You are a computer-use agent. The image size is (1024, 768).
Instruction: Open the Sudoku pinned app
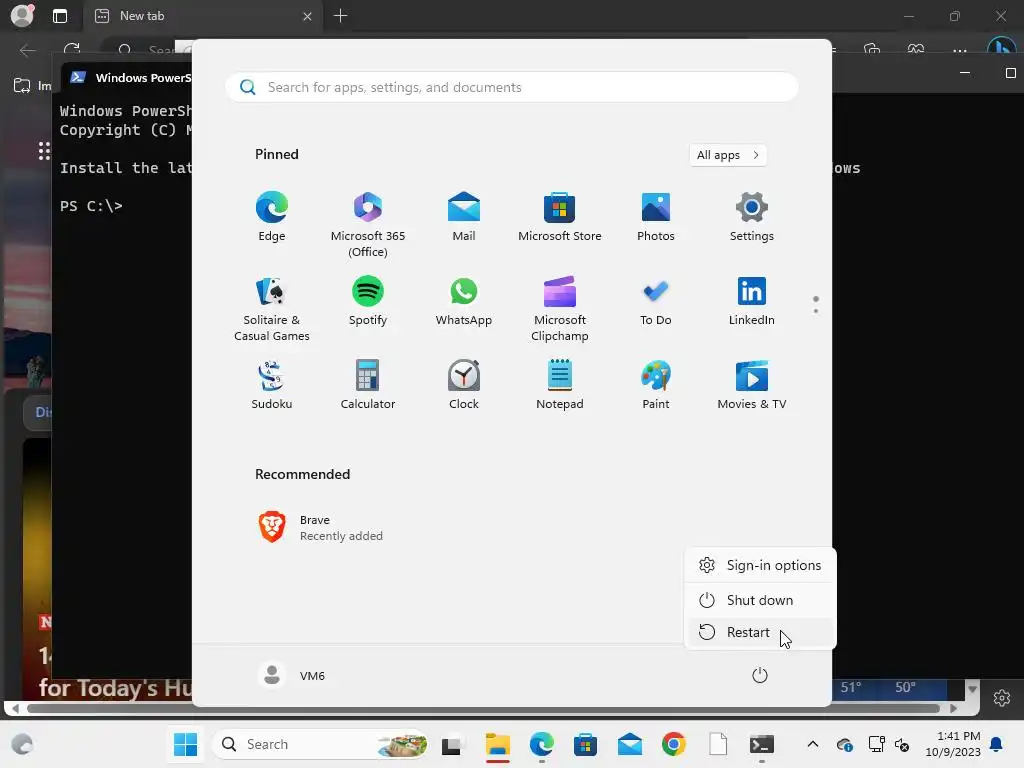pos(272,385)
